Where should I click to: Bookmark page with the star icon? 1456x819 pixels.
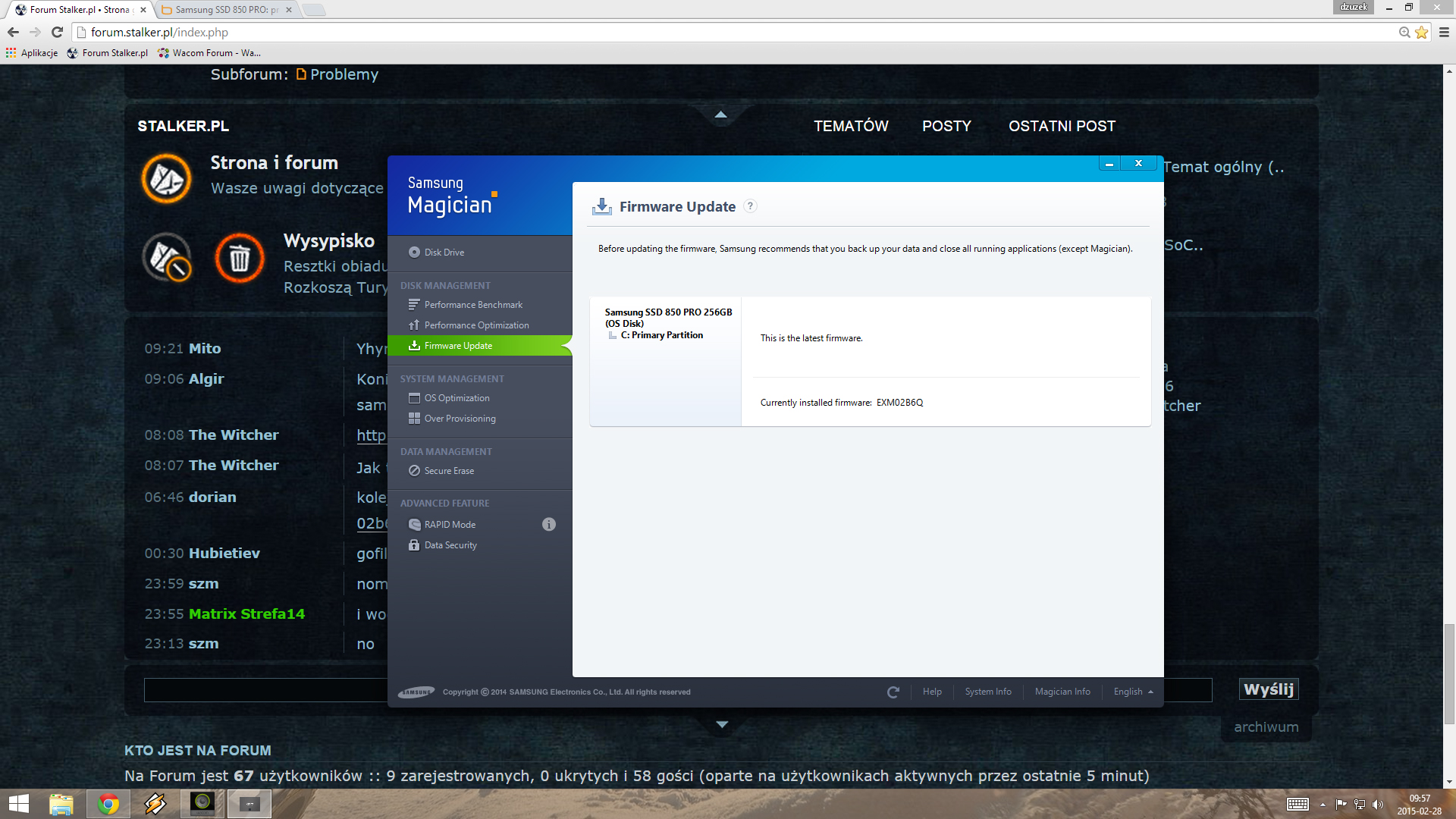point(1421,33)
